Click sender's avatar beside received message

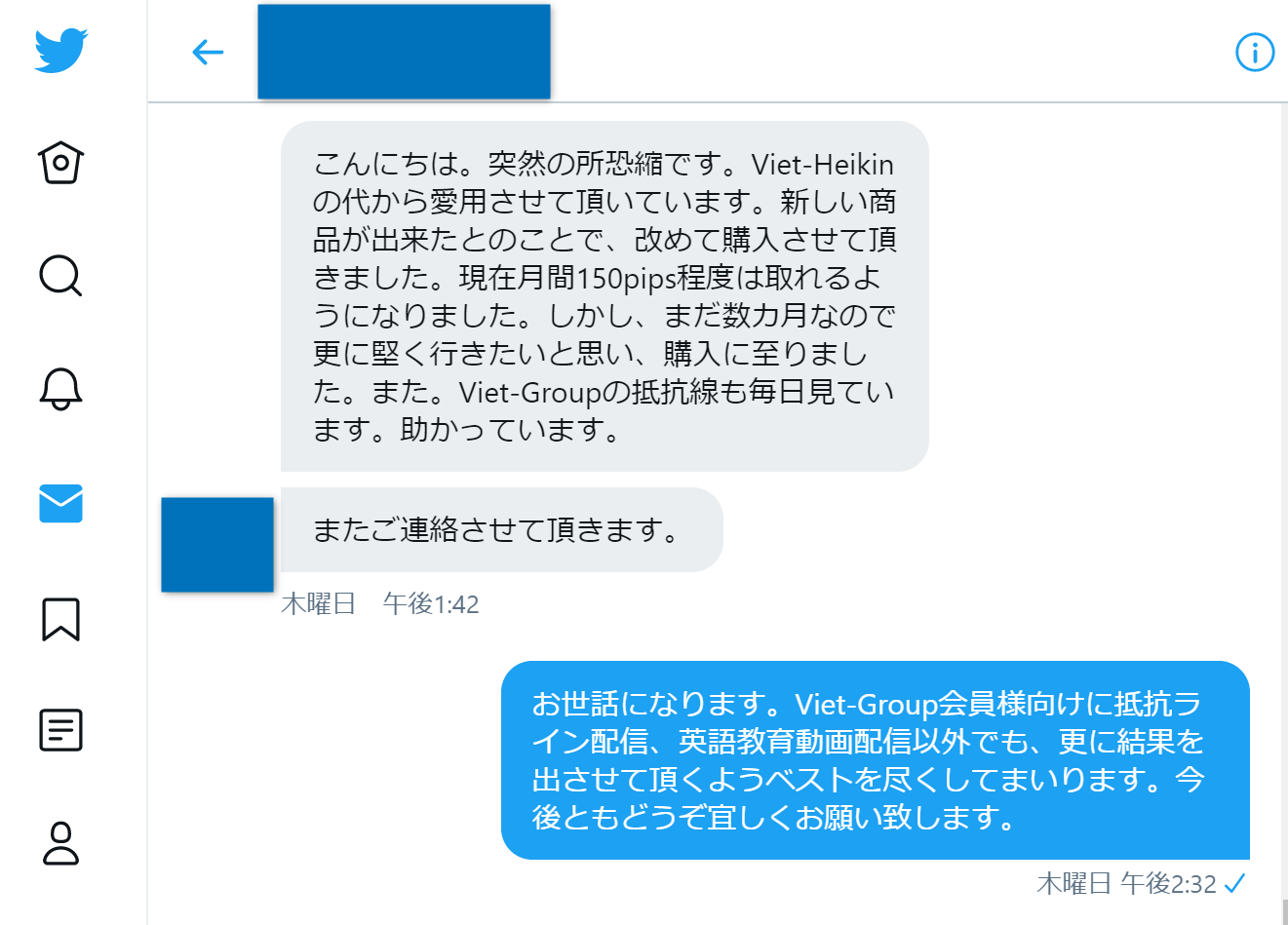[x=217, y=544]
